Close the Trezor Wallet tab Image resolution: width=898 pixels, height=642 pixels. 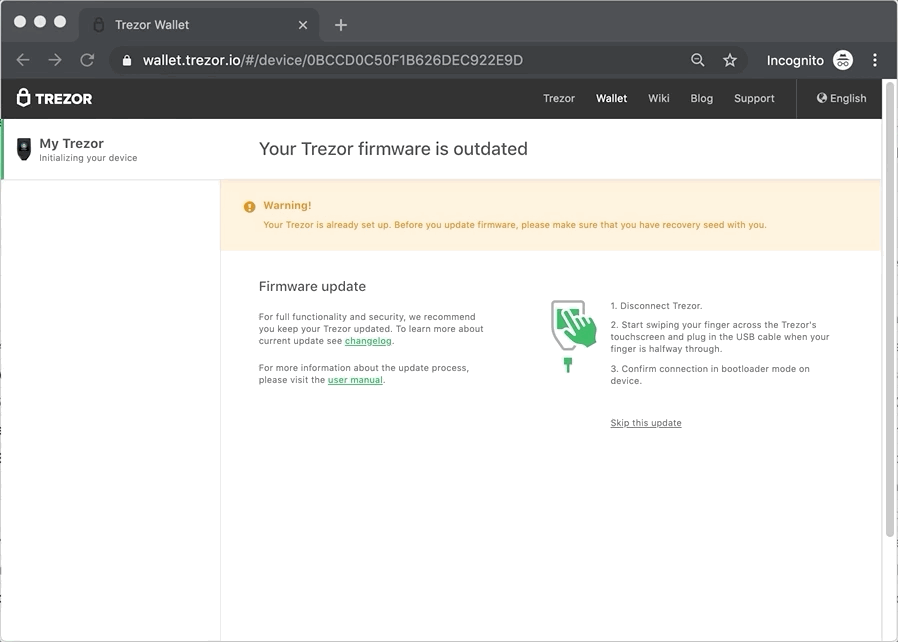pyautogui.click(x=303, y=25)
